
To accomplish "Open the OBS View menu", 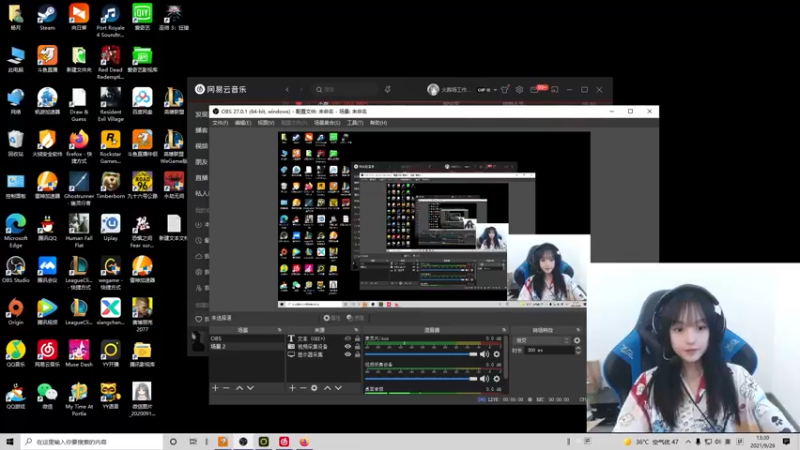I will click(x=265, y=123).
